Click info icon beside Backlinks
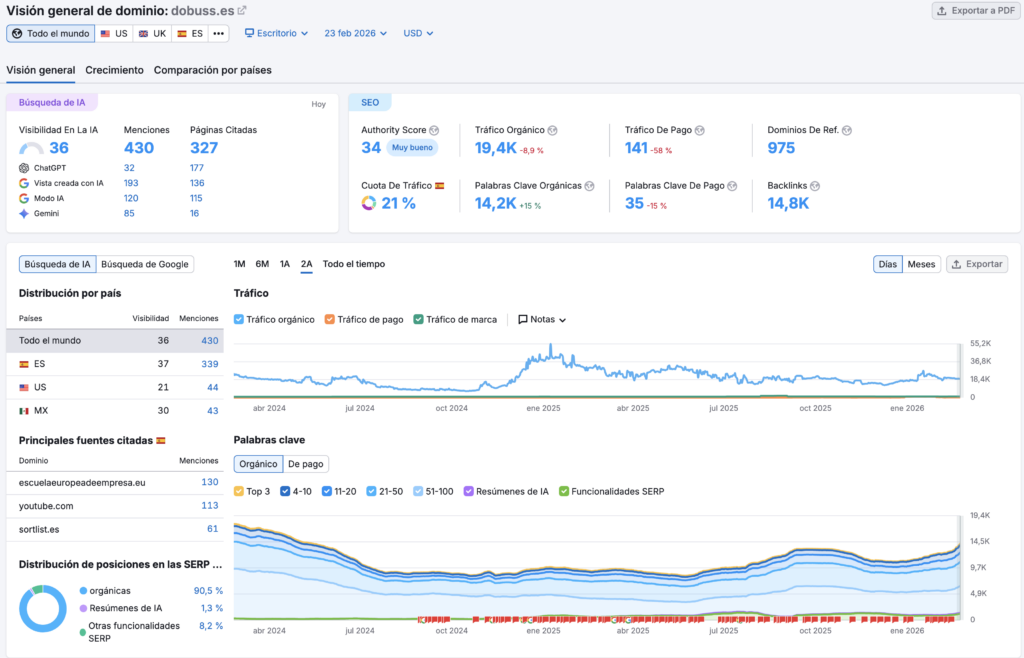The width and height of the screenshot is (1024, 658). coord(815,186)
